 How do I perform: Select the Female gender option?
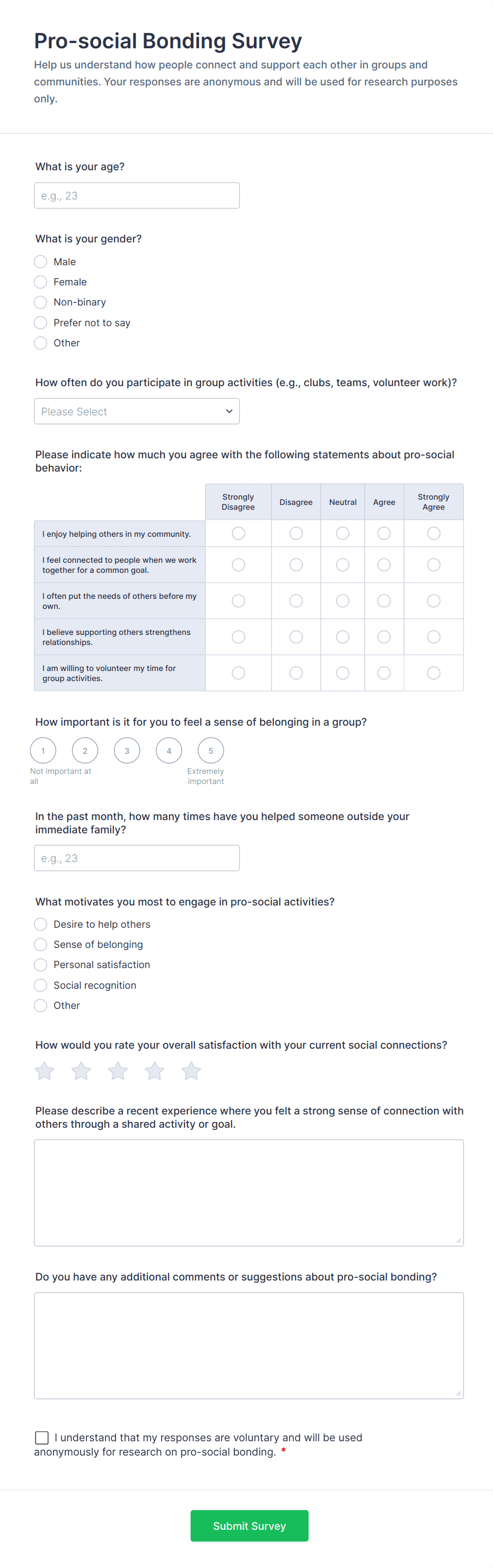tap(40, 282)
